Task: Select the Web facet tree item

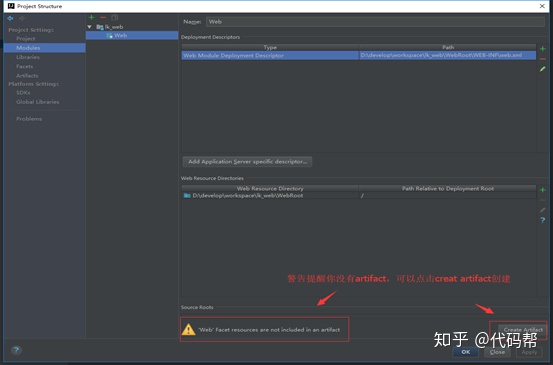Action: click(132, 35)
